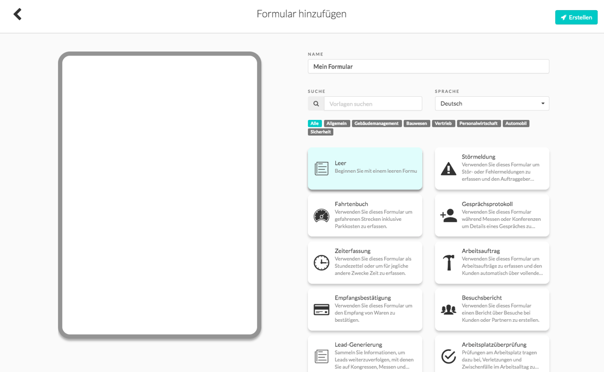Choose the Empfangsbestätigung card icon
The width and height of the screenshot is (604, 372).
click(321, 310)
